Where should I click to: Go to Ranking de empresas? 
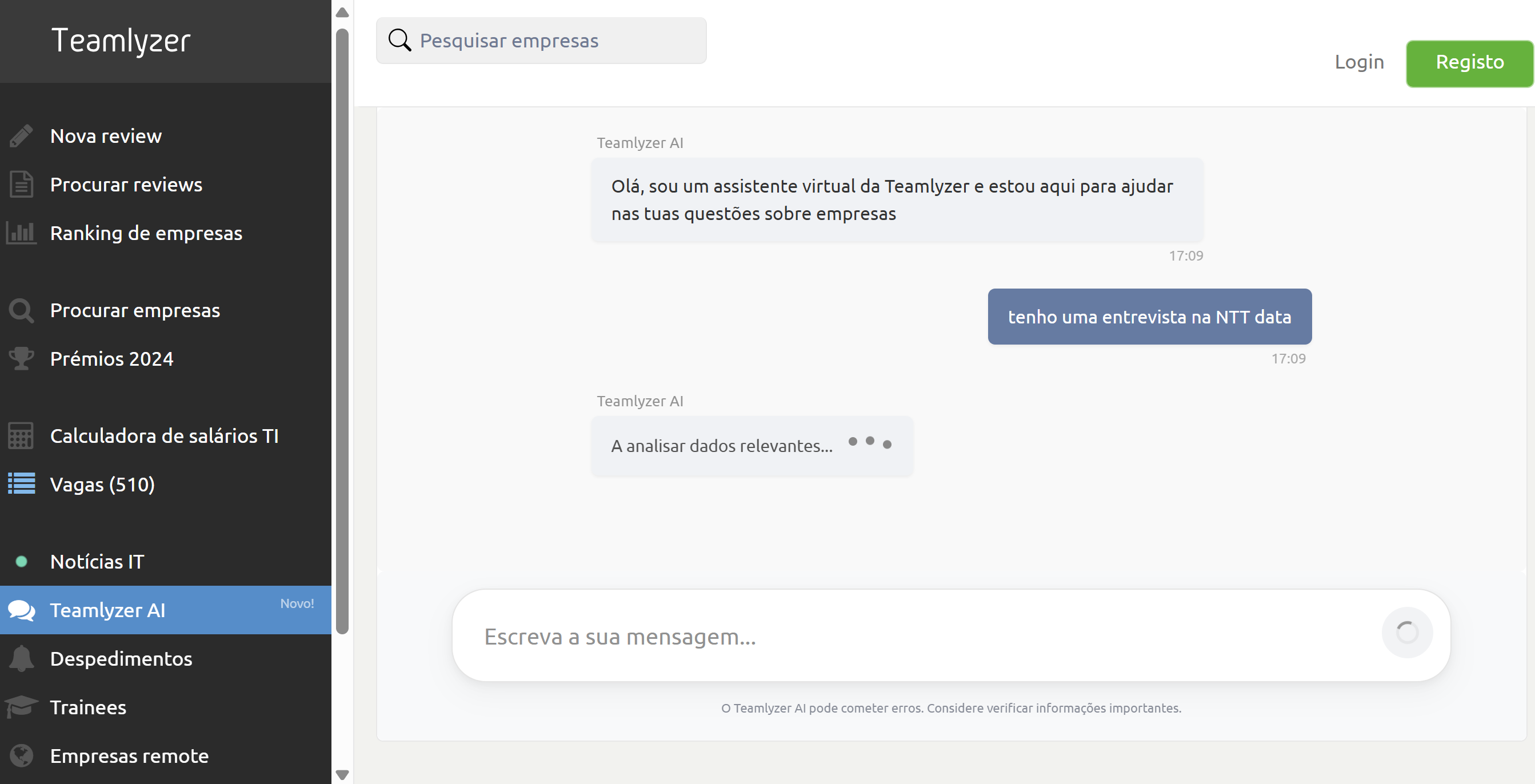coord(166,233)
